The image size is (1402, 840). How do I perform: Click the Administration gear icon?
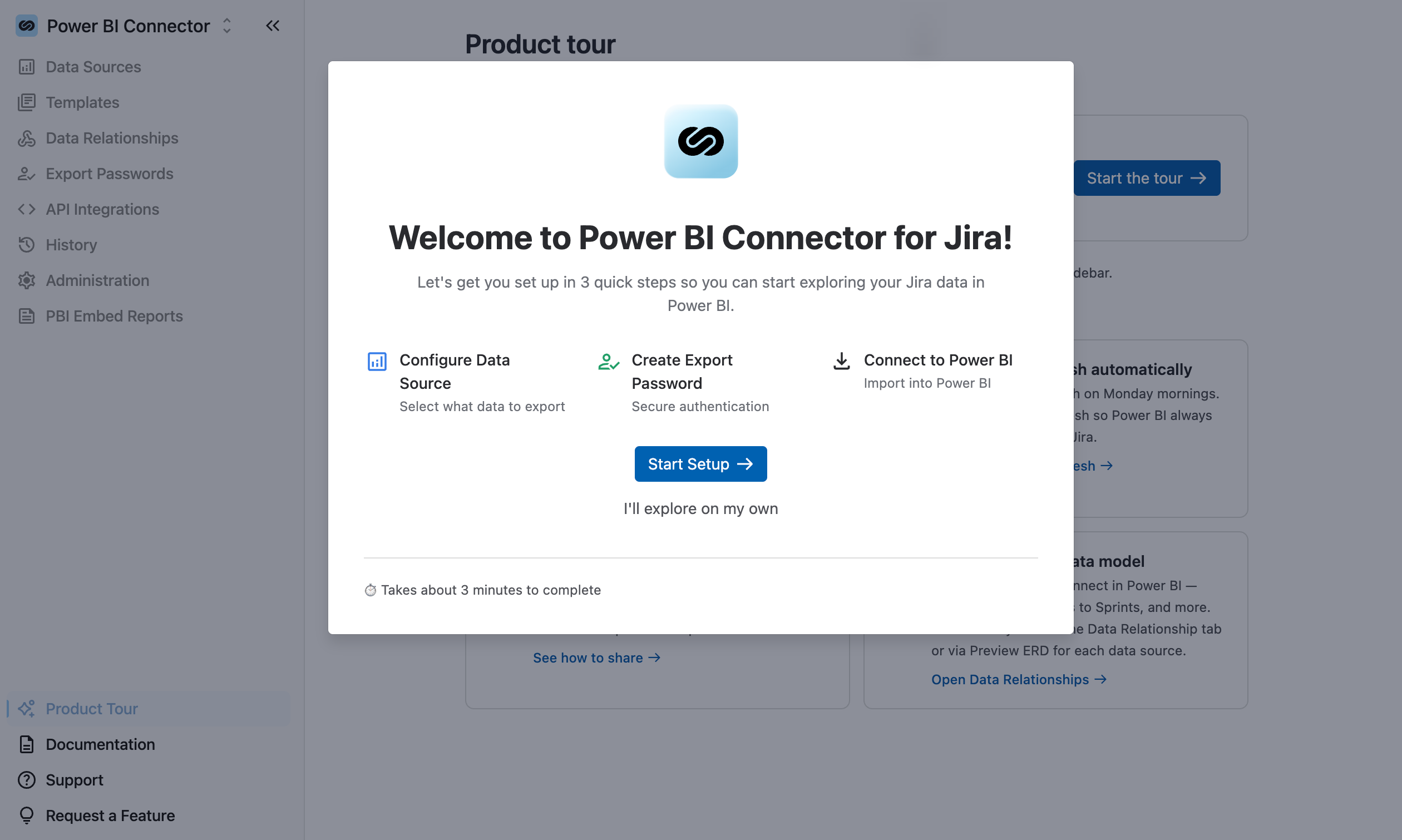(x=27, y=281)
